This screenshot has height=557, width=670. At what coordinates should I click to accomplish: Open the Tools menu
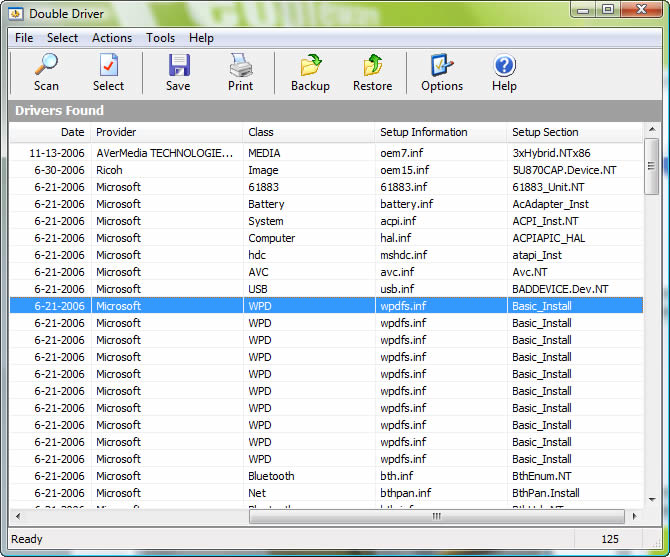click(x=160, y=38)
